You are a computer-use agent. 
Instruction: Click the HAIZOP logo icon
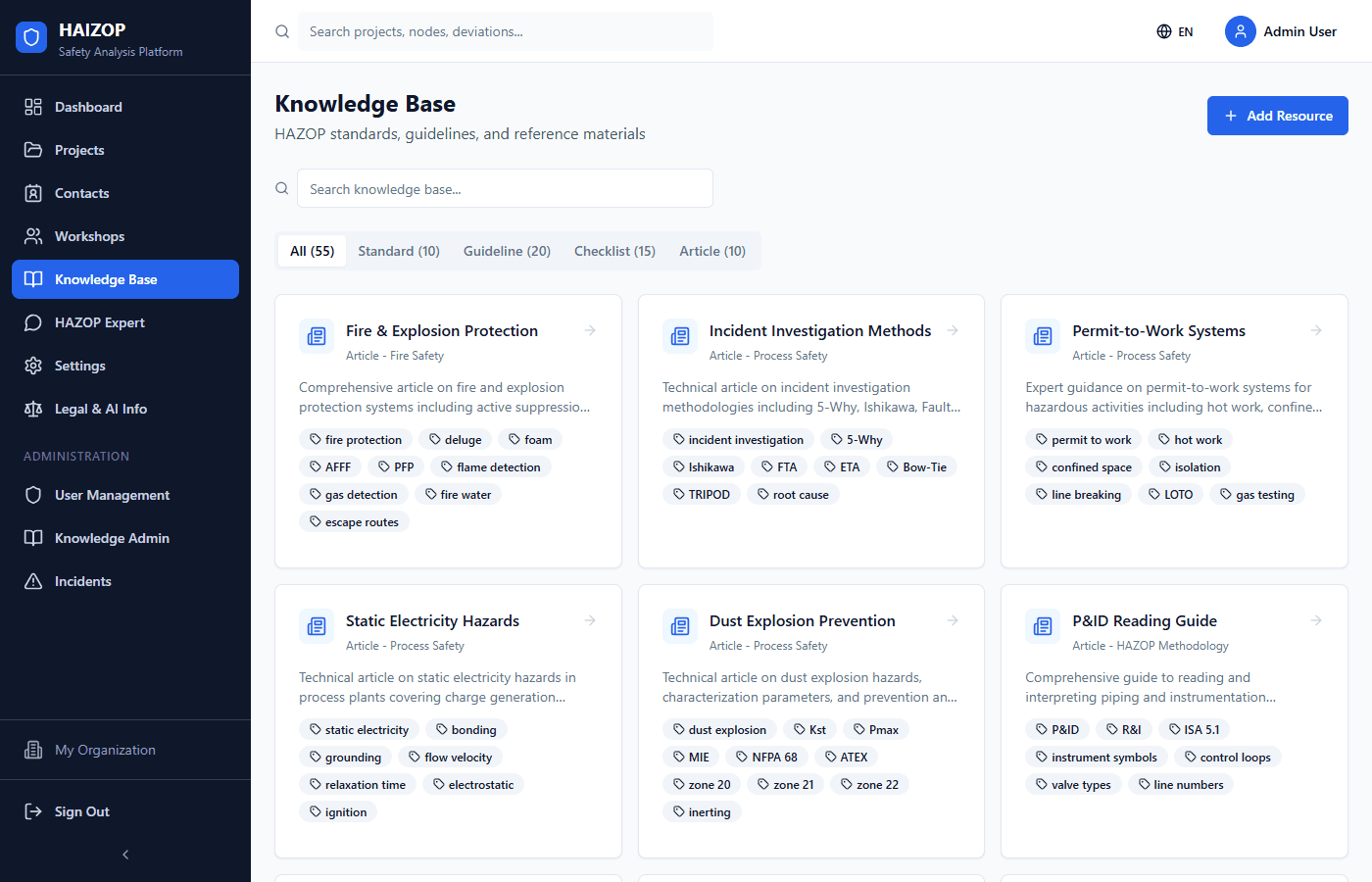click(30, 36)
